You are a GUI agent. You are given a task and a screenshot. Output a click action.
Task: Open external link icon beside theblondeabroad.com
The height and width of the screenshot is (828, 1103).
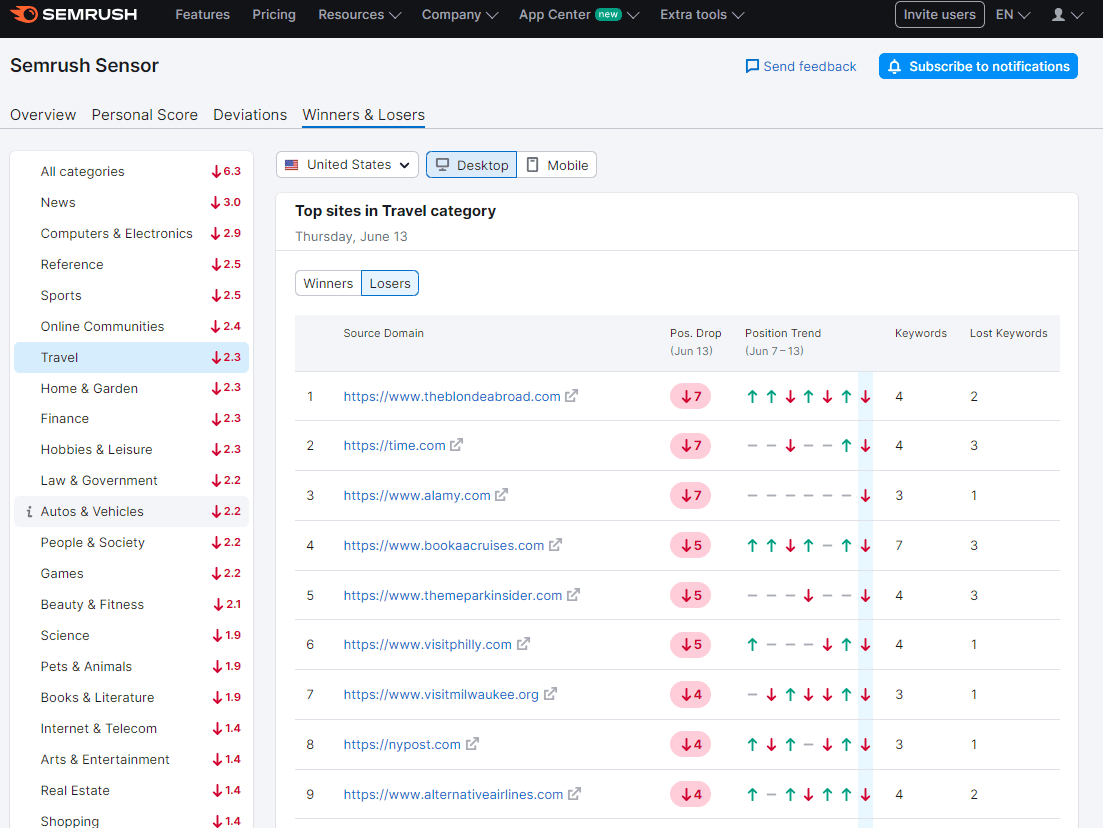point(571,396)
